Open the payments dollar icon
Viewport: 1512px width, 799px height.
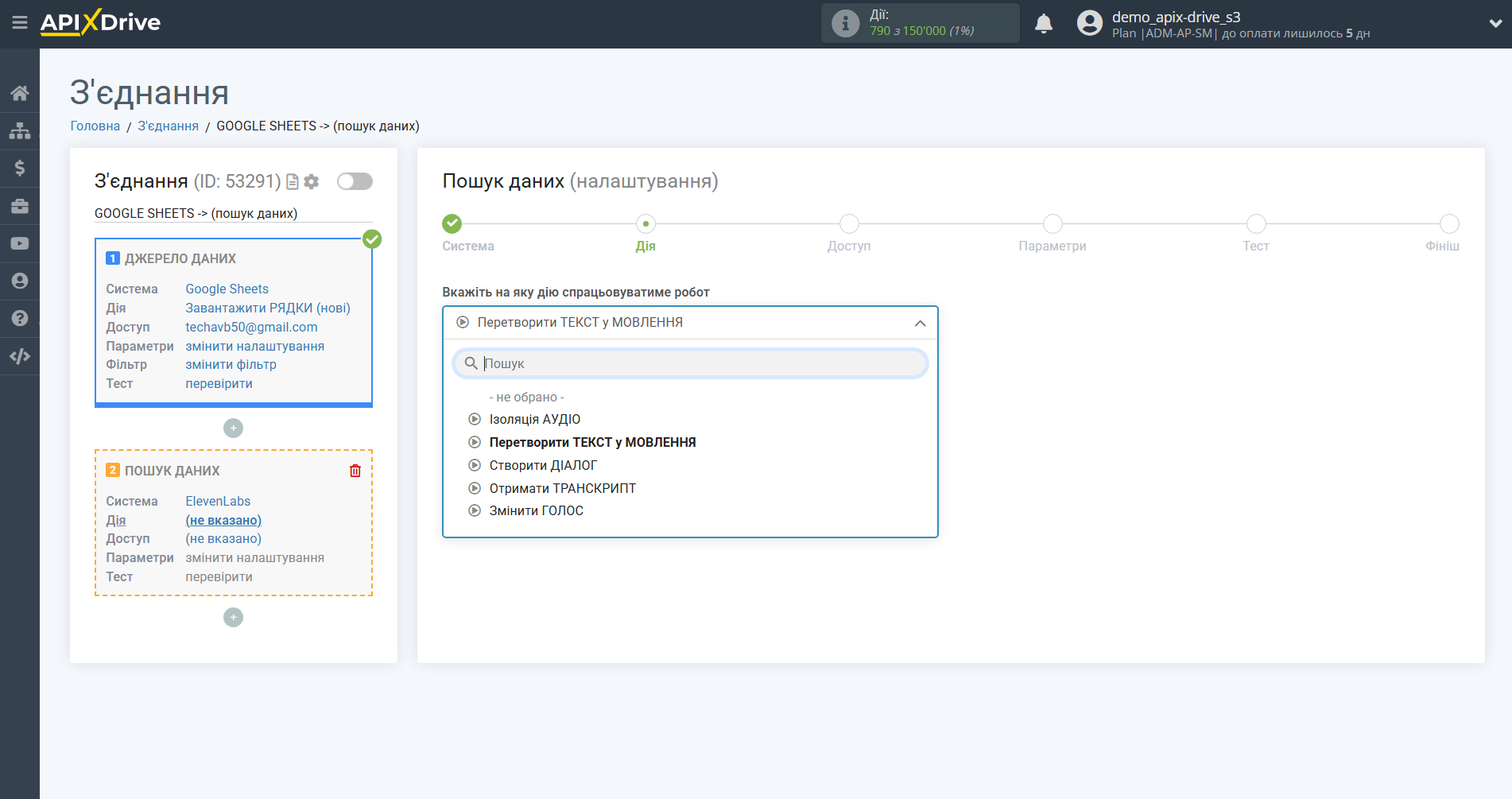[x=20, y=168]
